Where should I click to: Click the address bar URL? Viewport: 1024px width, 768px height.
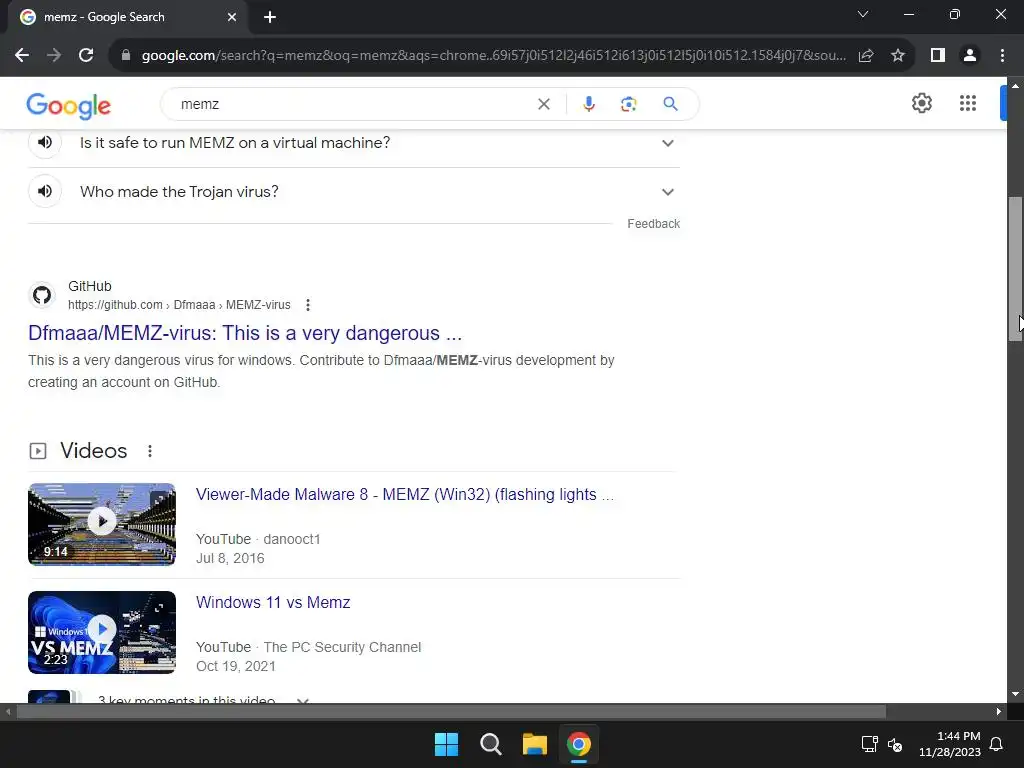point(494,56)
